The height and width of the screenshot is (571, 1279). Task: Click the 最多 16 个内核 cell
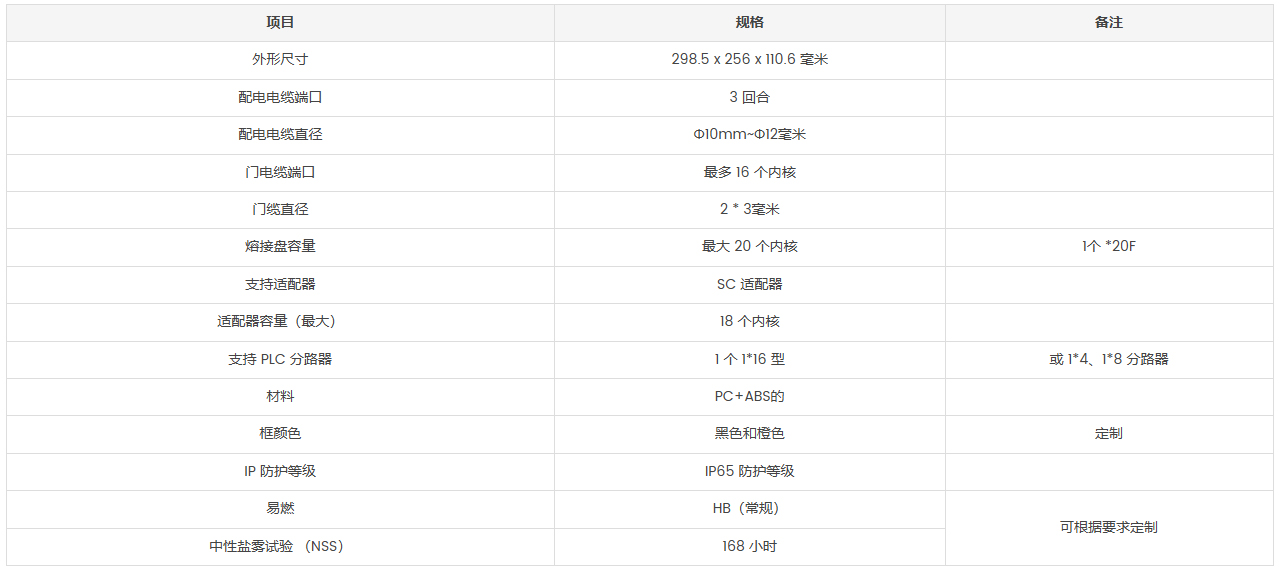pyautogui.click(x=749, y=172)
